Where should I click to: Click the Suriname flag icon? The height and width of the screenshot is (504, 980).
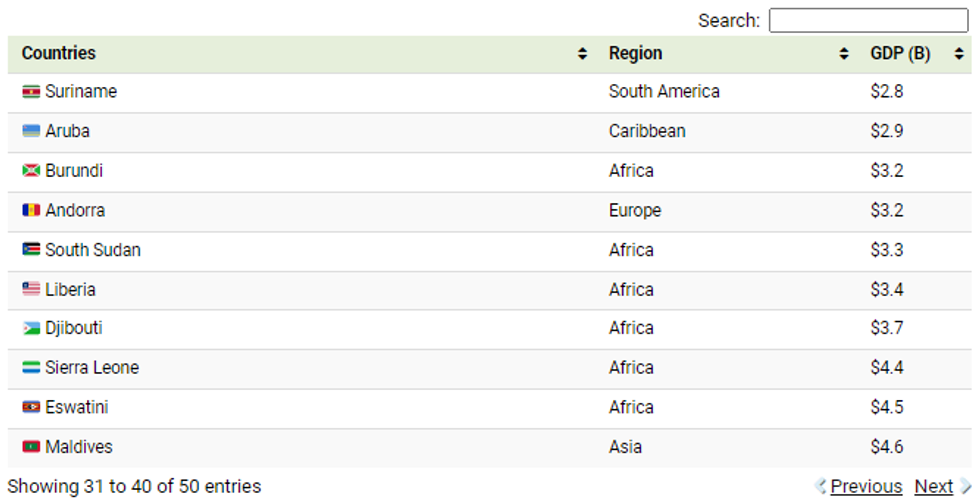tap(31, 92)
